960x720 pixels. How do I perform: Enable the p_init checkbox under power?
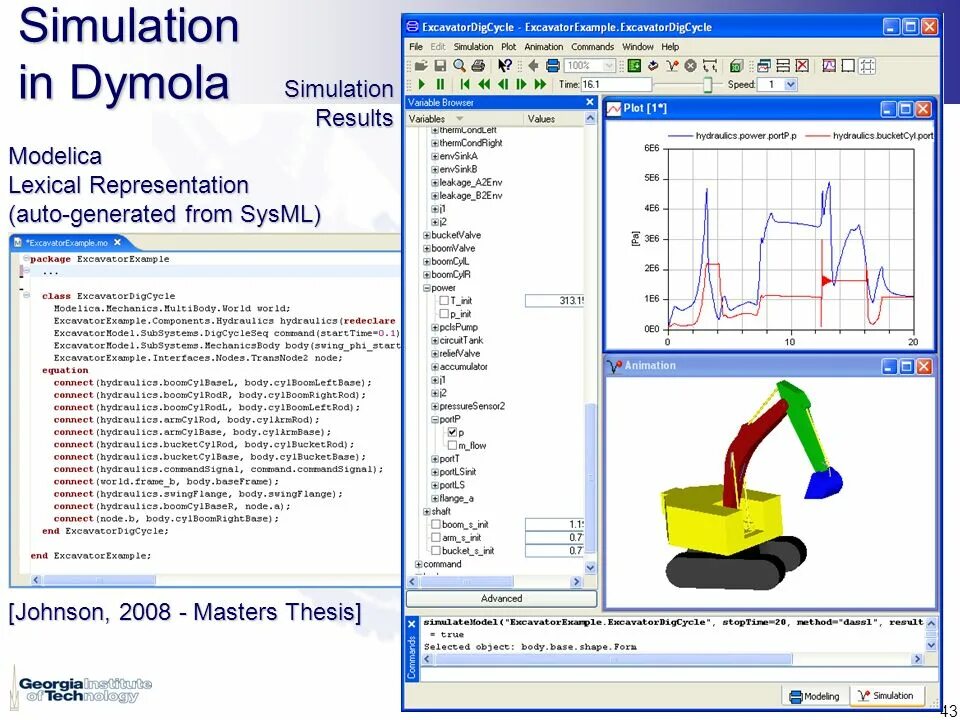[444, 314]
